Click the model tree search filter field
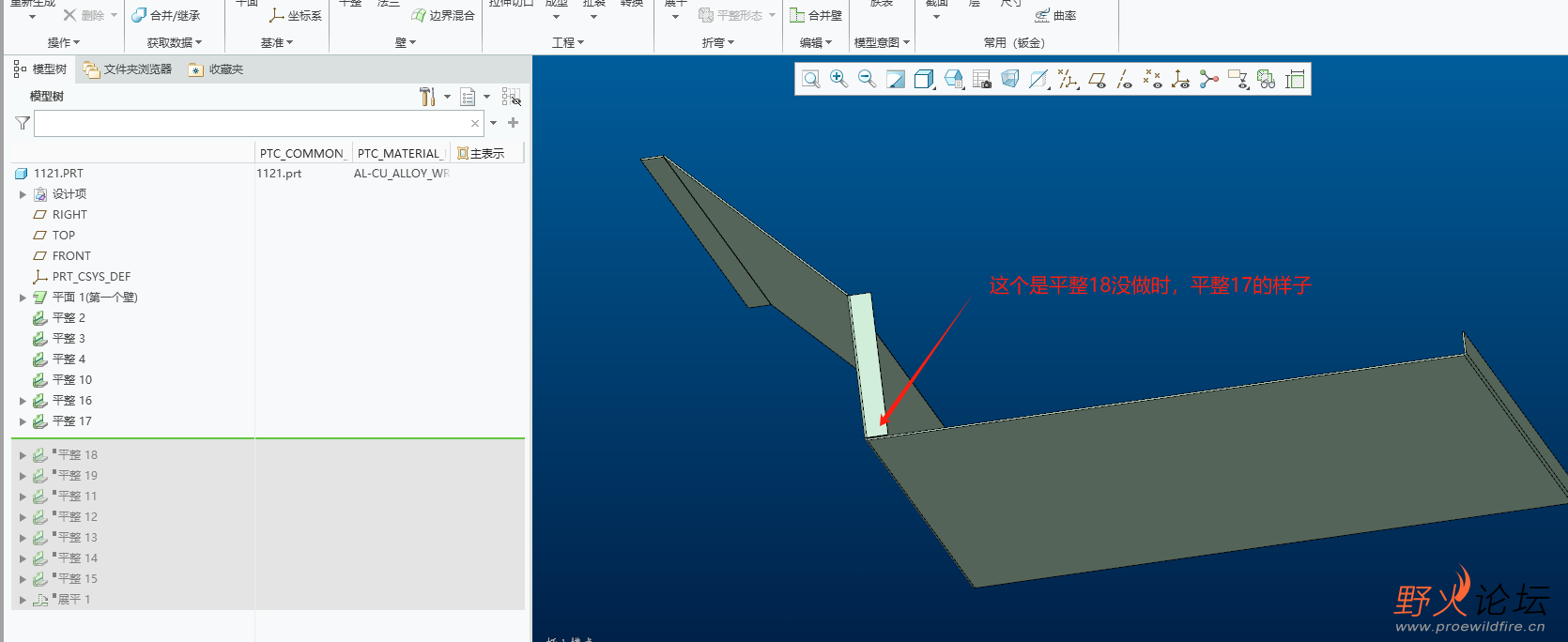 point(252,123)
